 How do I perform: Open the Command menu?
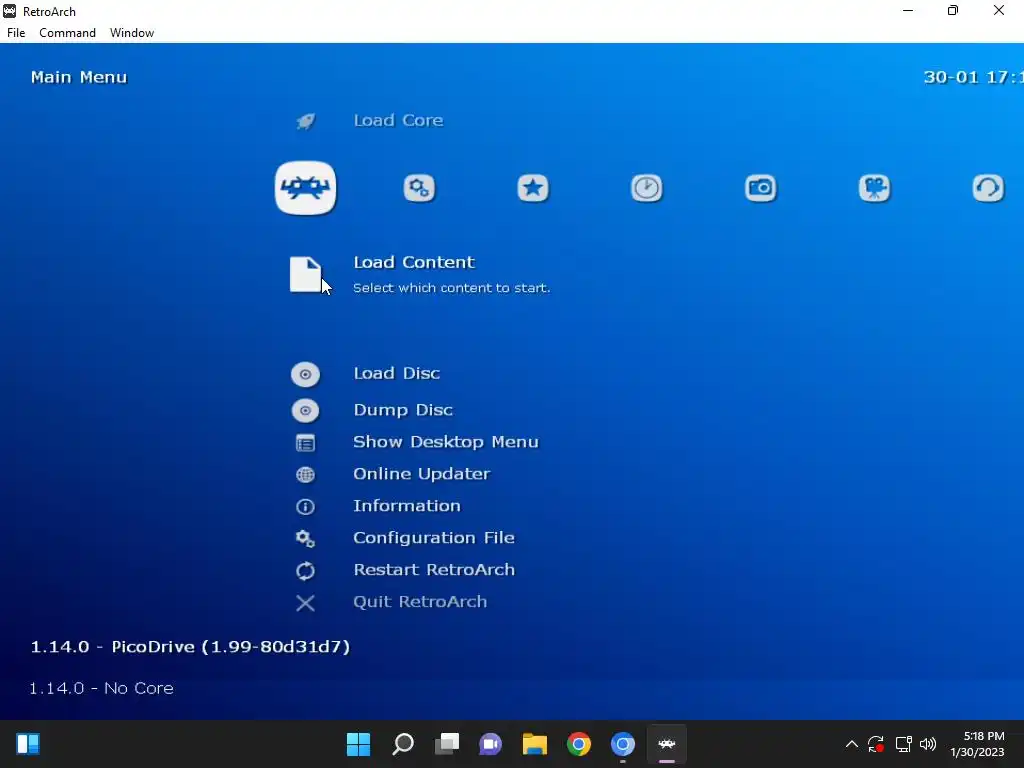pos(67,33)
